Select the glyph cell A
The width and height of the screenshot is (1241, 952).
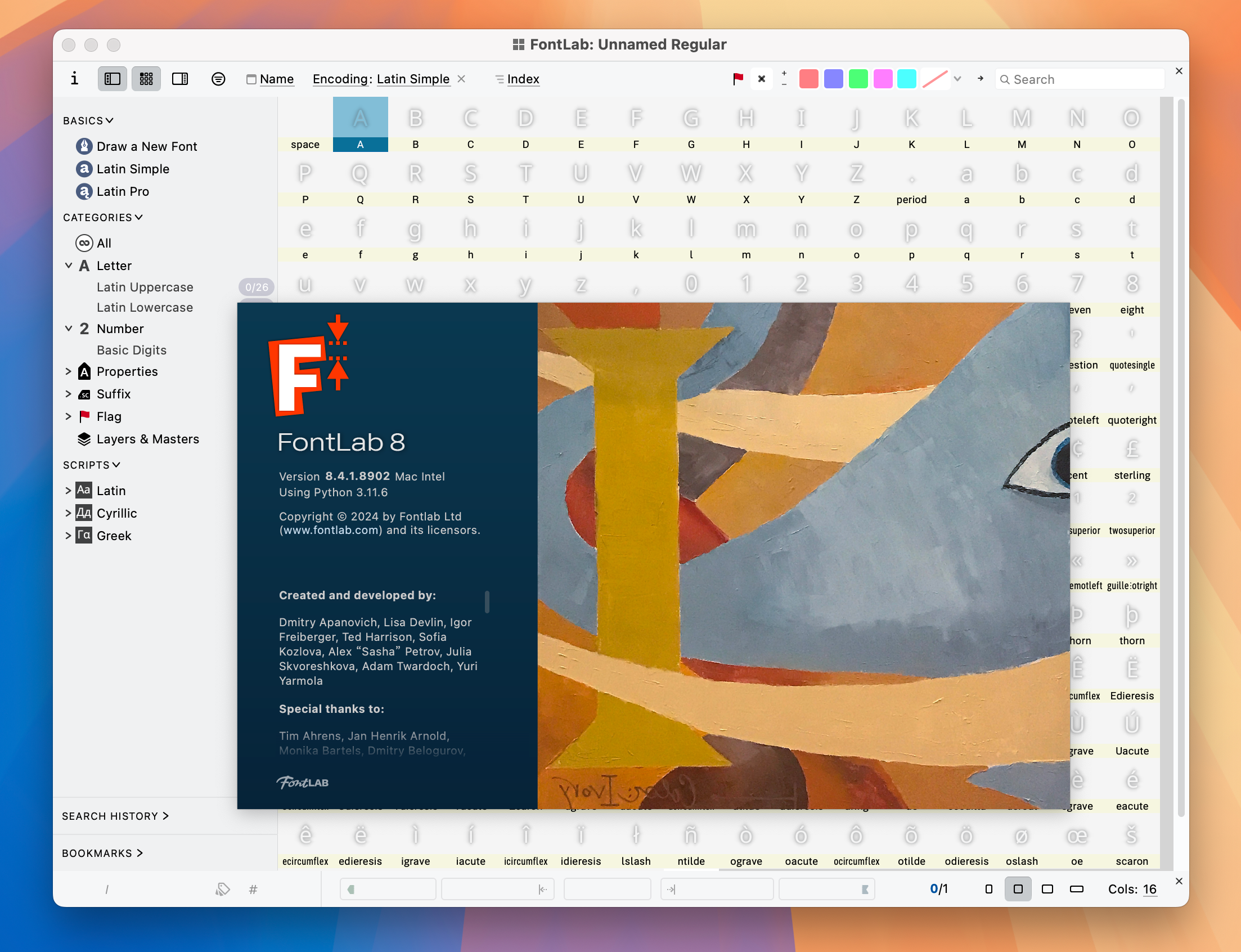(x=360, y=125)
